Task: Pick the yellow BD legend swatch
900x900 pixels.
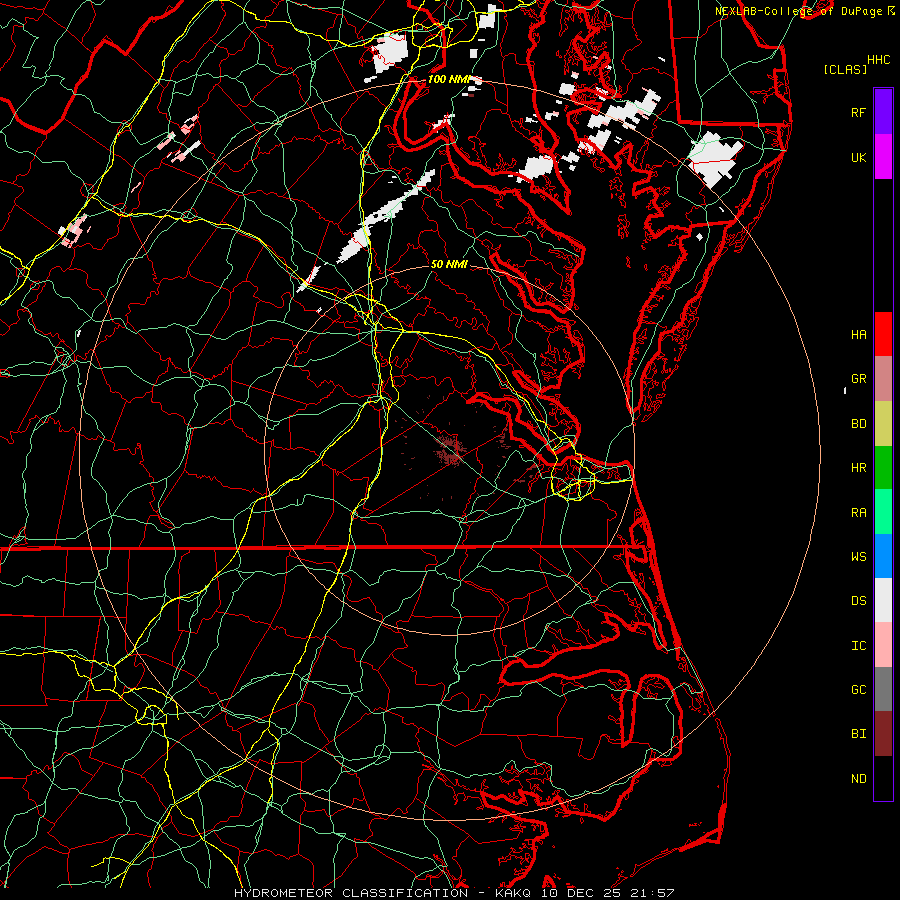Action: click(x=883, y=424)
